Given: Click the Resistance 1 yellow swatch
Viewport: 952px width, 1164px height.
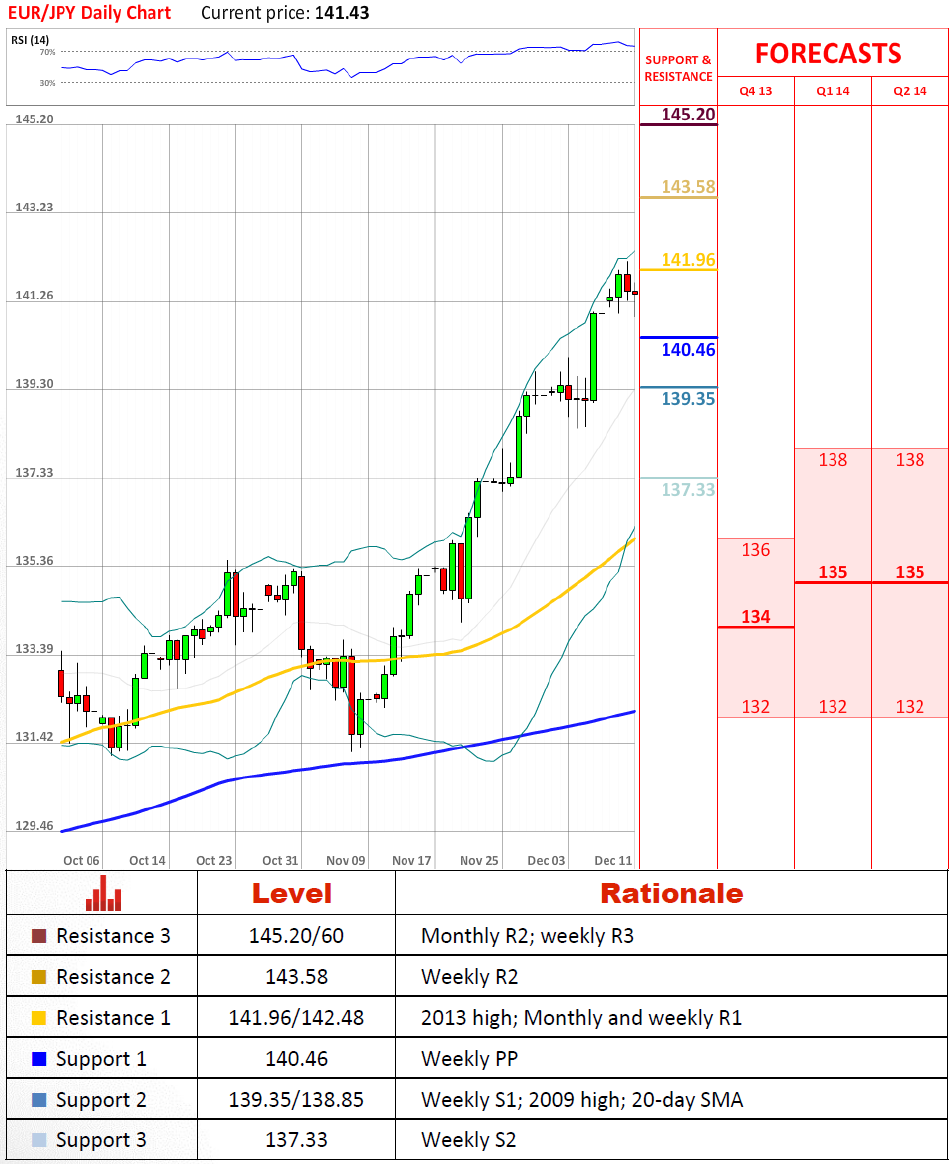Looking at the screenshot, I should [39, 1018].
